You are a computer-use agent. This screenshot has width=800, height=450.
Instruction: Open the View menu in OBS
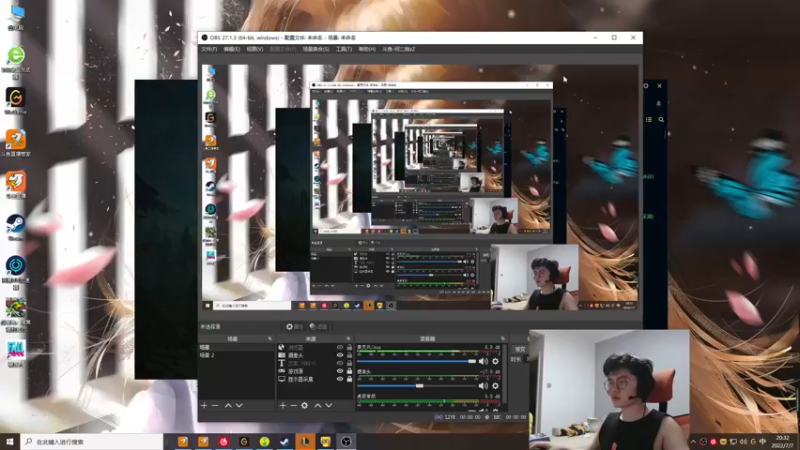pos(255,49)
